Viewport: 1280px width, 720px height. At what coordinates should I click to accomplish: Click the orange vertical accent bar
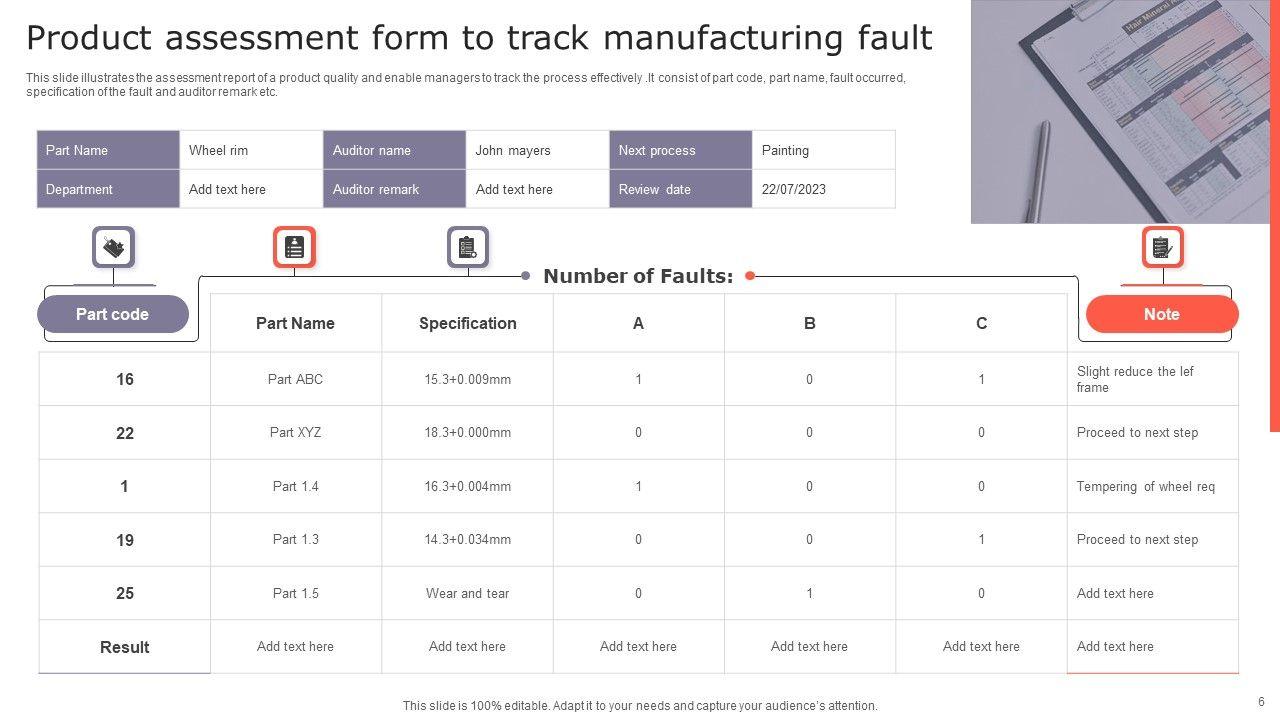point(1275,215)
